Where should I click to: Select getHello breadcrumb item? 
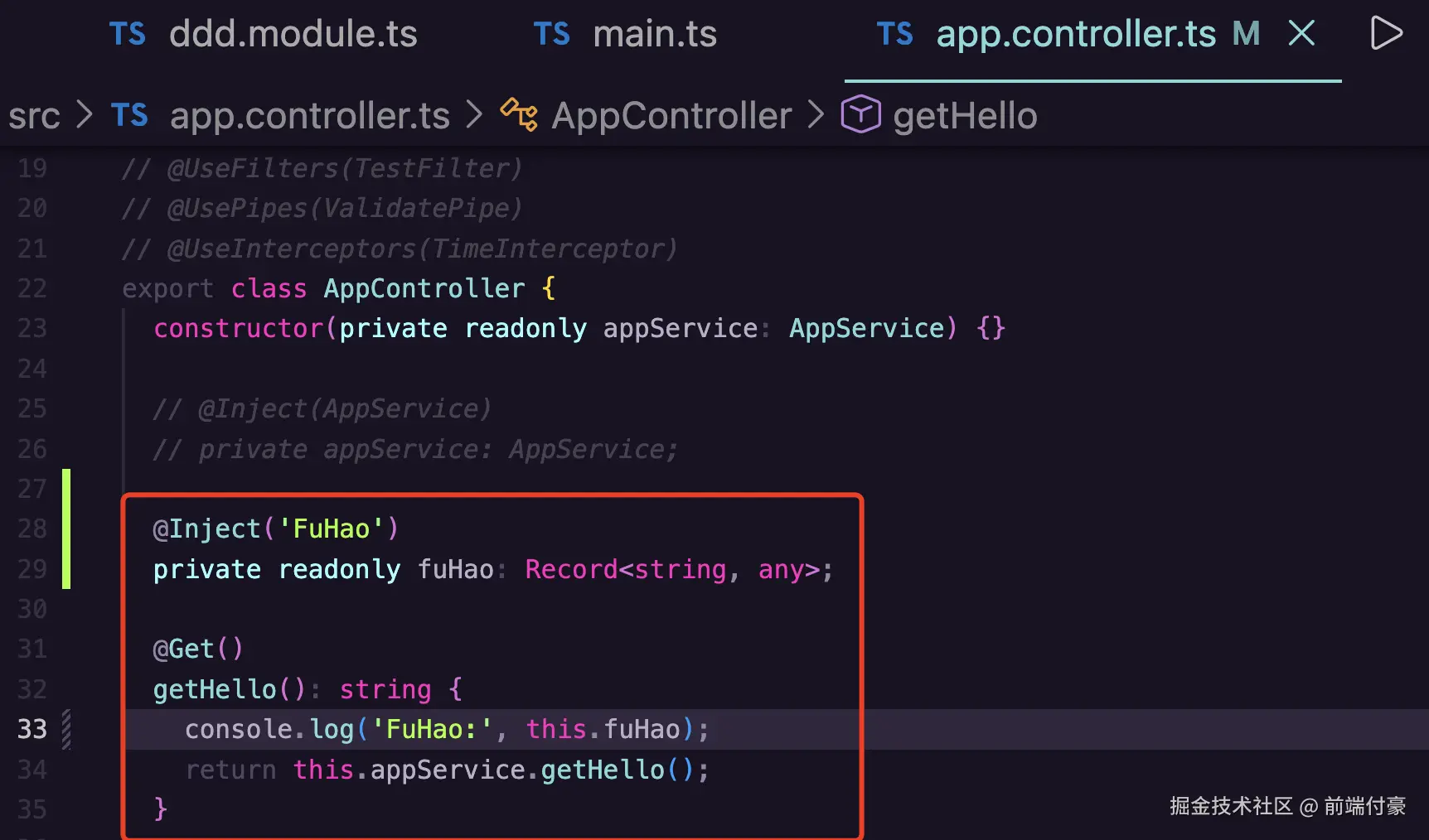pos(965,115)
